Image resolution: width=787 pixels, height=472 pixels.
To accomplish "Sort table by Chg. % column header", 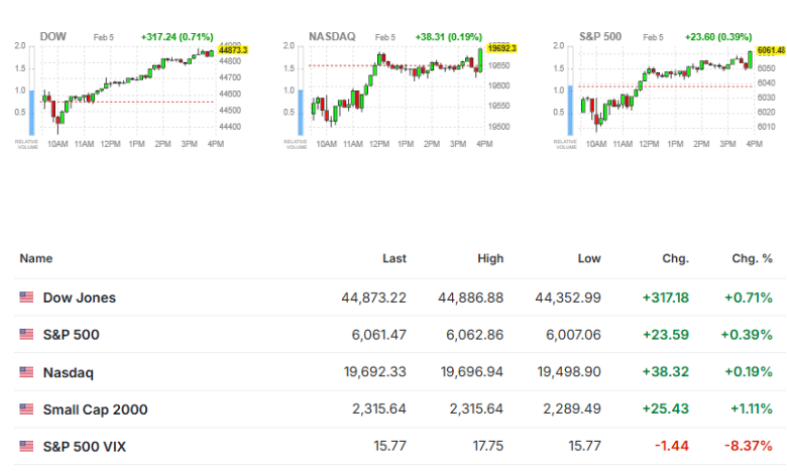I will coord(752,259).
